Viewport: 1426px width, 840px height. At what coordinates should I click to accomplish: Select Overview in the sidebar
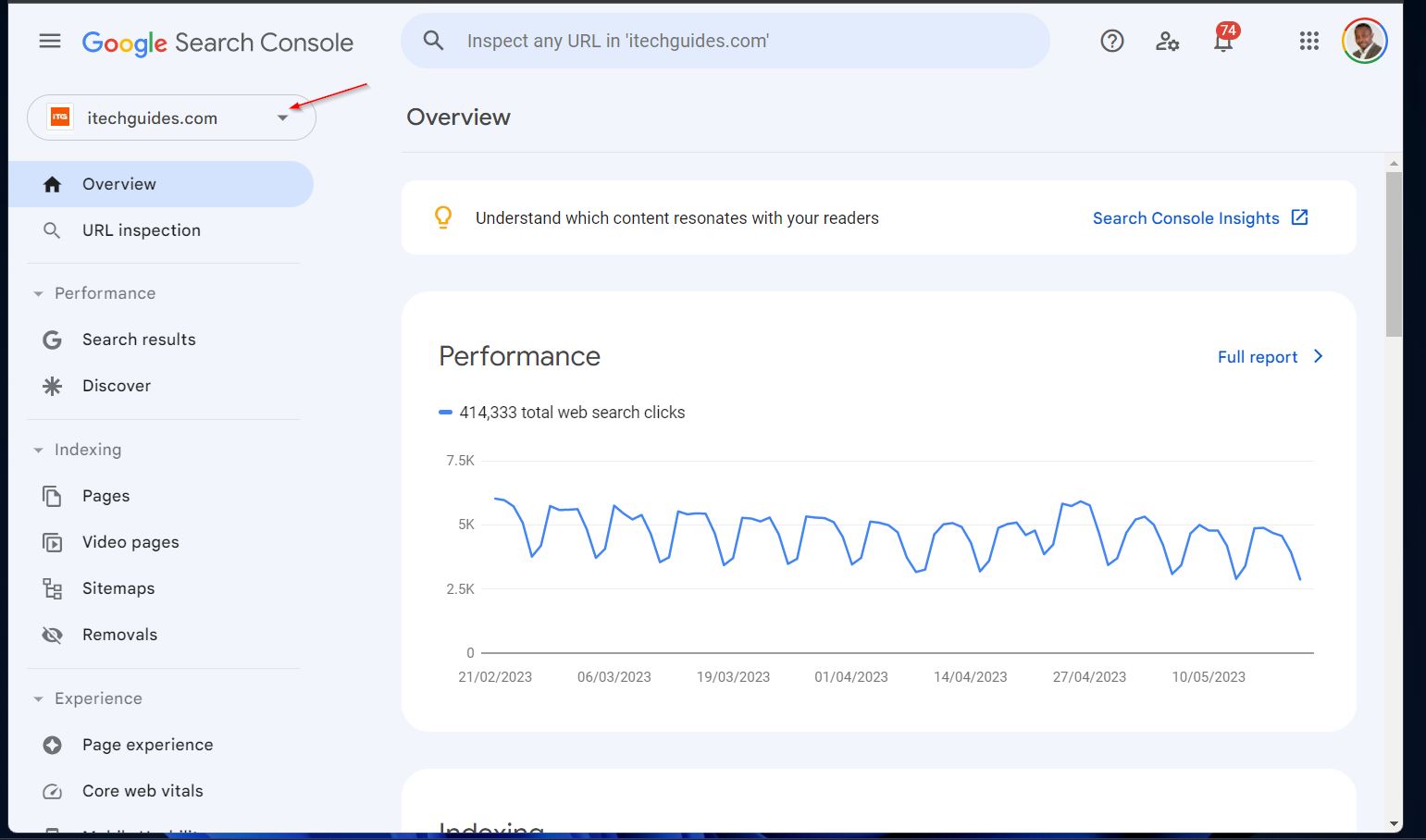click(161, 184)
